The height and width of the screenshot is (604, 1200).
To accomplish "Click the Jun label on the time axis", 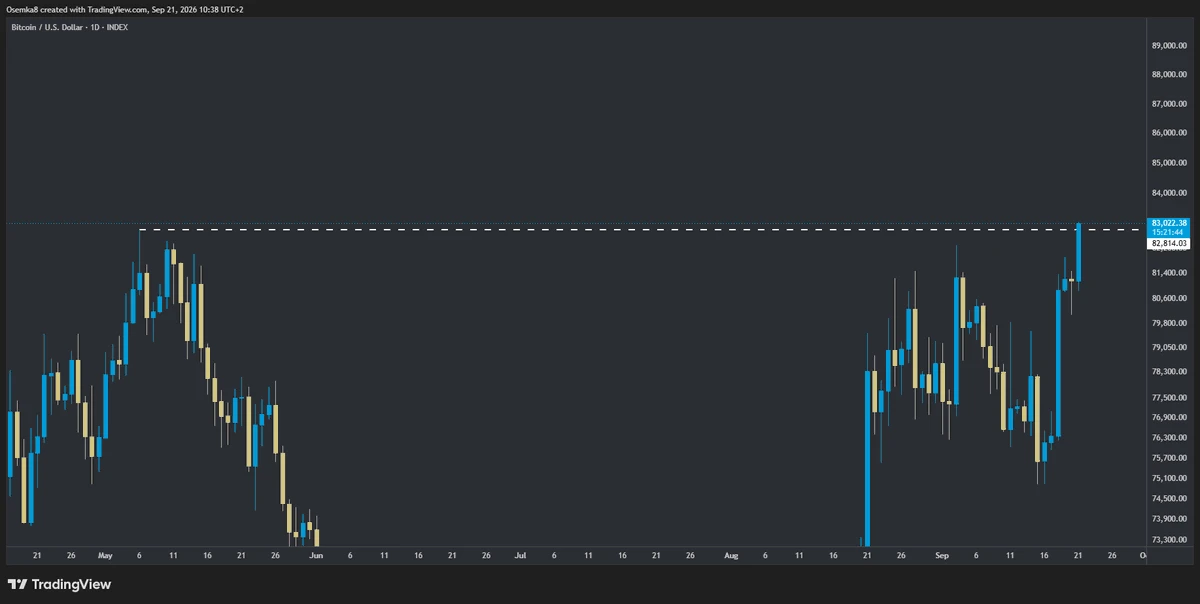I will pos(316,554).
